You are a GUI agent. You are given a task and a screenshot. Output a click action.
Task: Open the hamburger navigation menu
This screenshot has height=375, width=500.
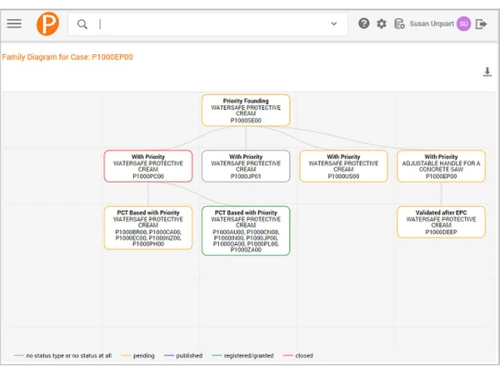pyautogui.click(x=14, y=24)
